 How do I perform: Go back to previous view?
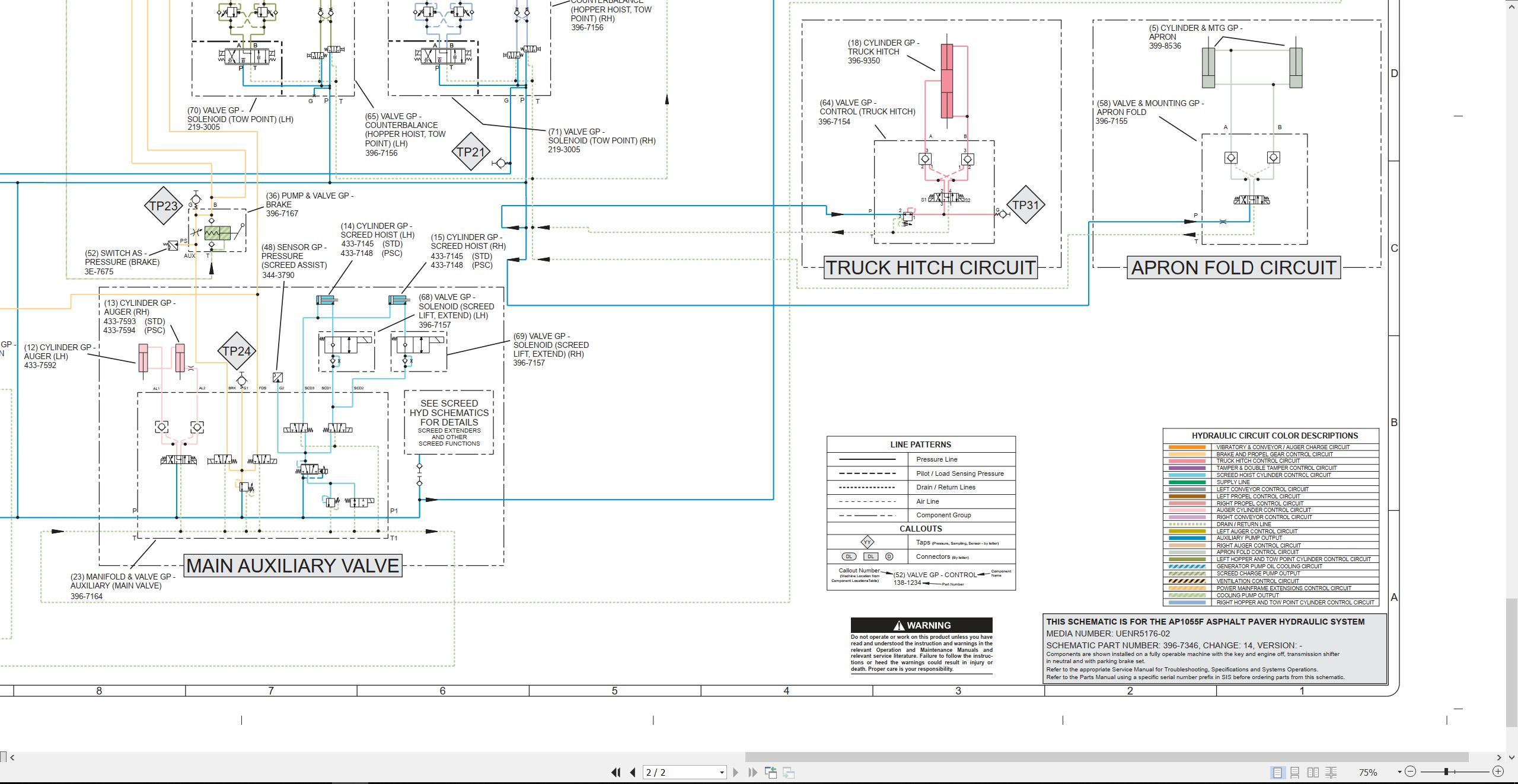pyautogui.click(x=771, y=772)
